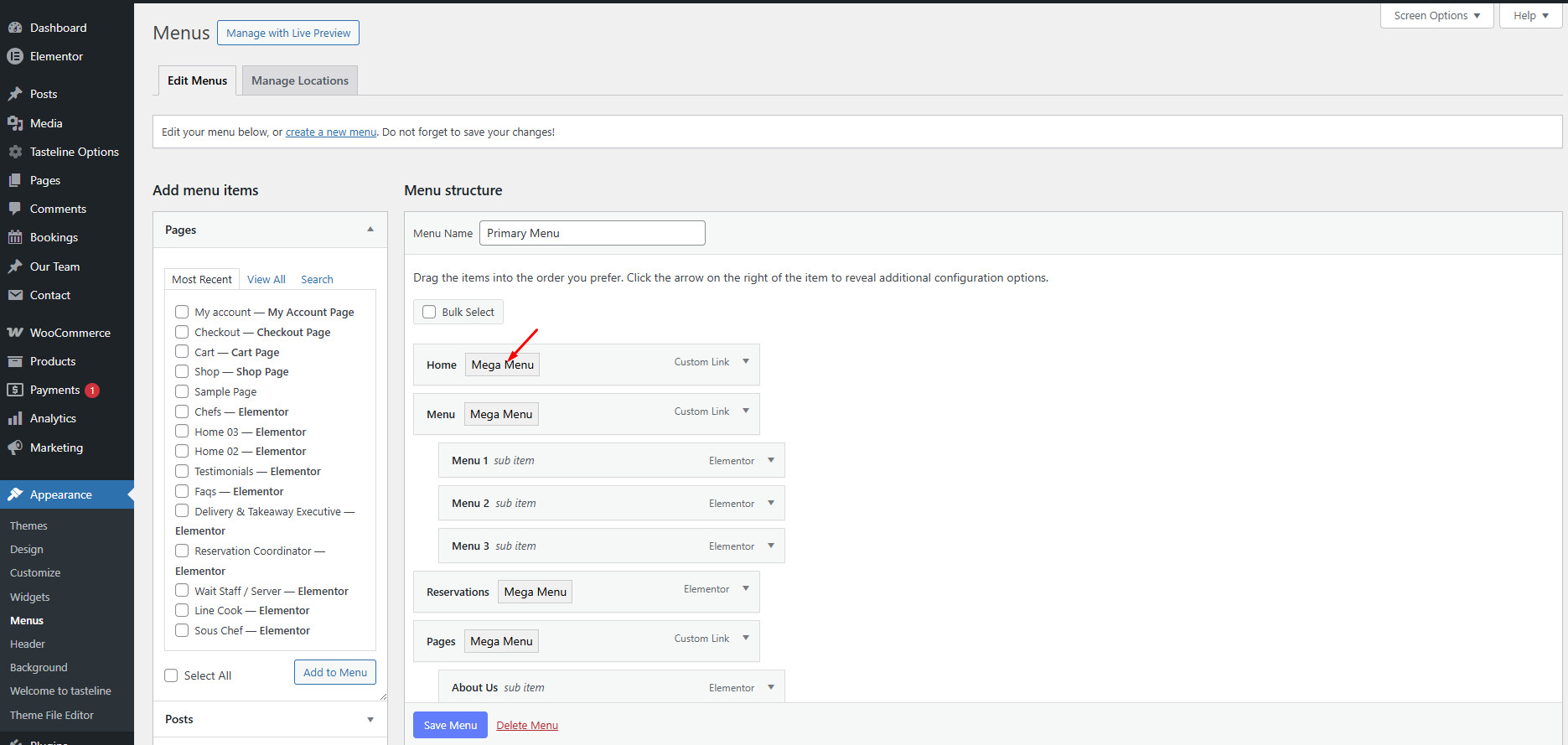Screen dimensions: 1568x745
Task: Click the Menu Name text field
Action: pos(592,233)
